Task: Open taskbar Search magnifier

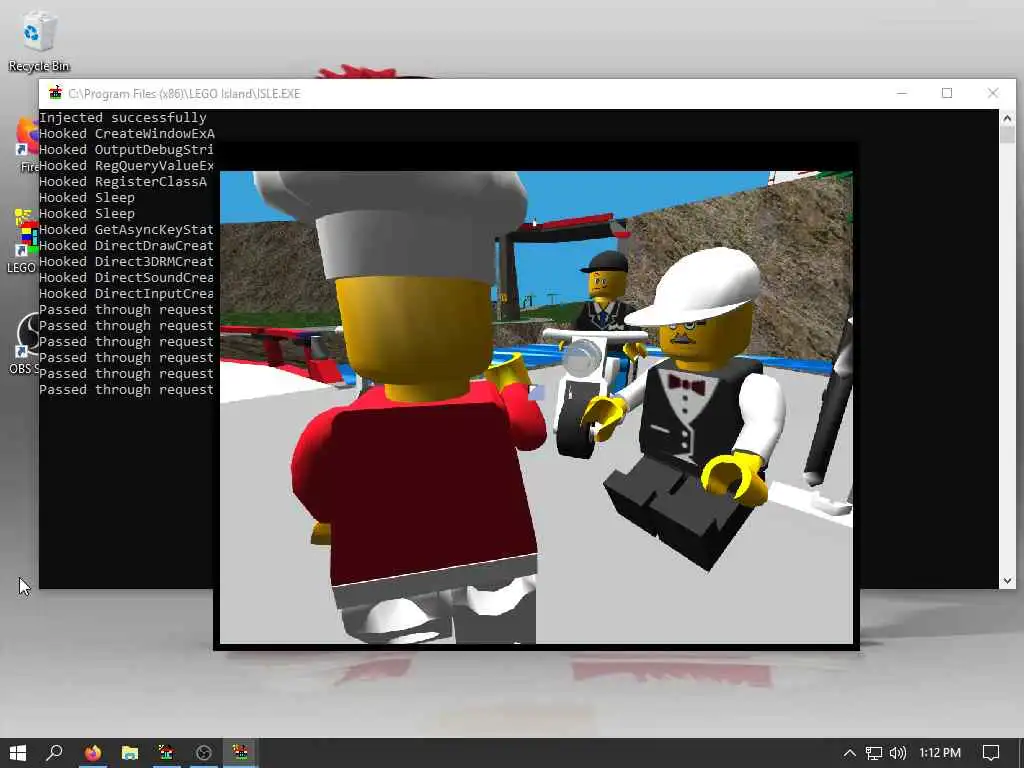Action: click(54, 753)
